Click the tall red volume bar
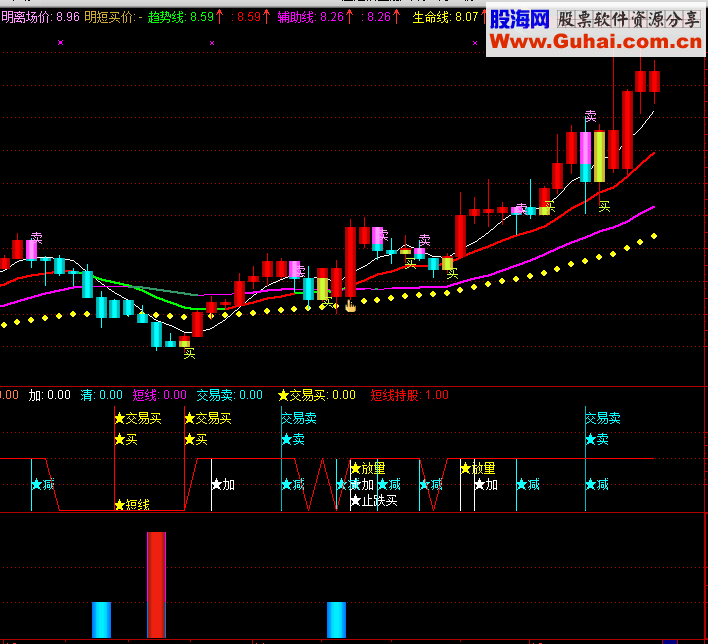 coord(156,585)
